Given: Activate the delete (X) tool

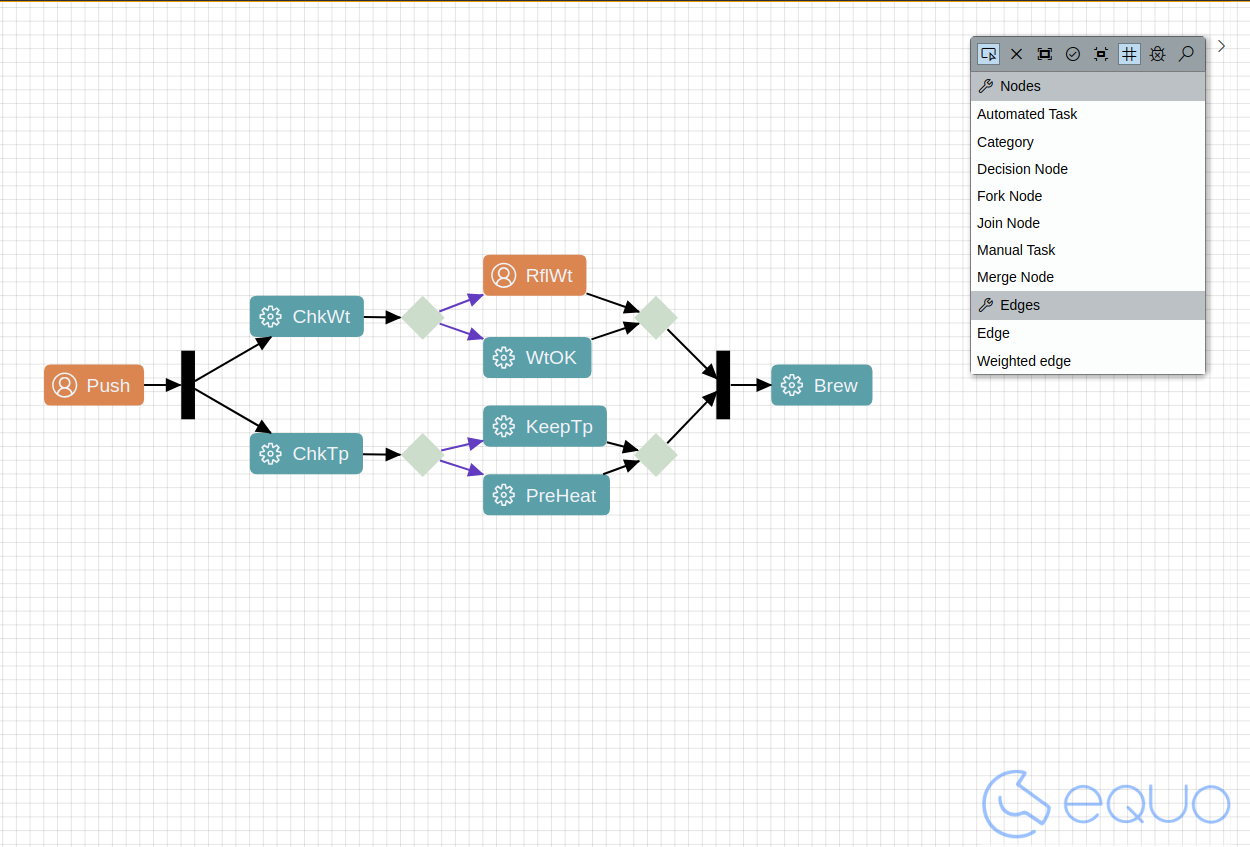Looking at the screenshot, I should coord(1016,54).
